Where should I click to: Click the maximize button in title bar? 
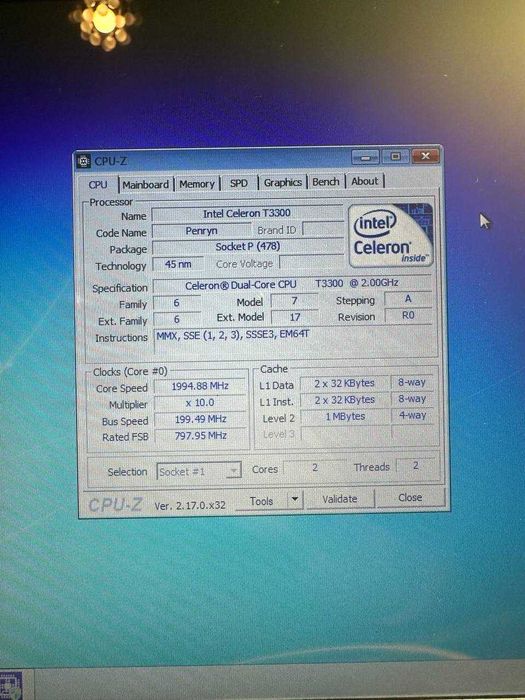(396, 156)
